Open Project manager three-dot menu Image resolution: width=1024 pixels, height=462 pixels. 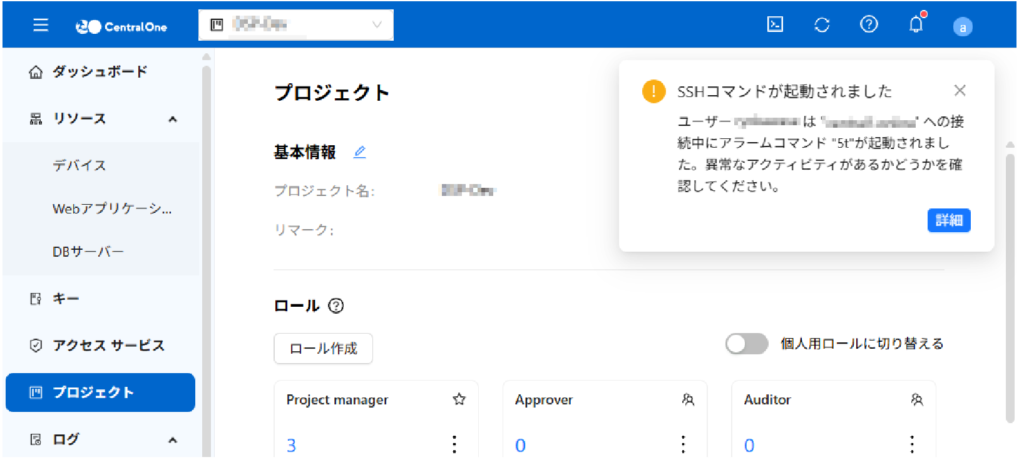(454, 444)
